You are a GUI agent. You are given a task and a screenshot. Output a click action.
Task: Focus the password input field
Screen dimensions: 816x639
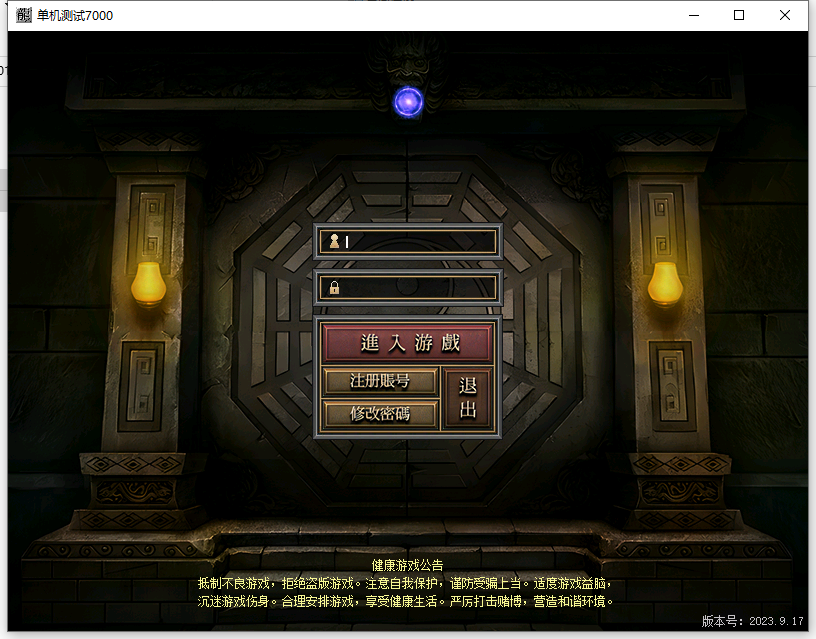407,287
